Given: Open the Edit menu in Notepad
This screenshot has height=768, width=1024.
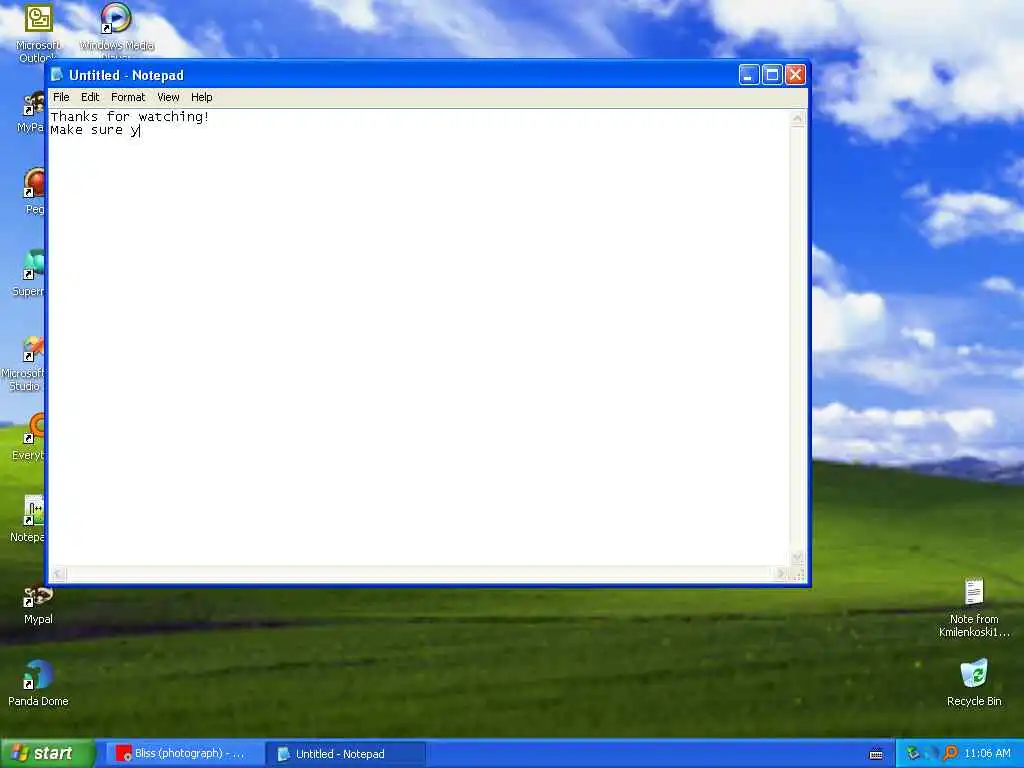Looking at the screenshot, I should tap(89, 97).
